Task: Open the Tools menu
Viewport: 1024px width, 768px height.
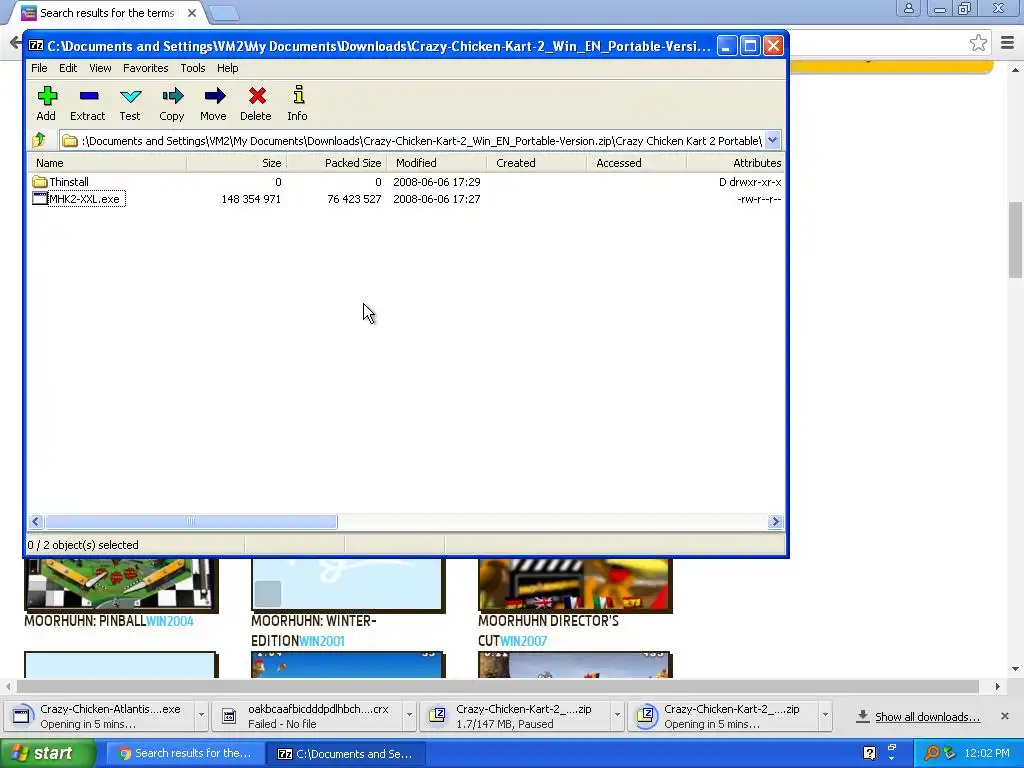Action: click(193, 68)
